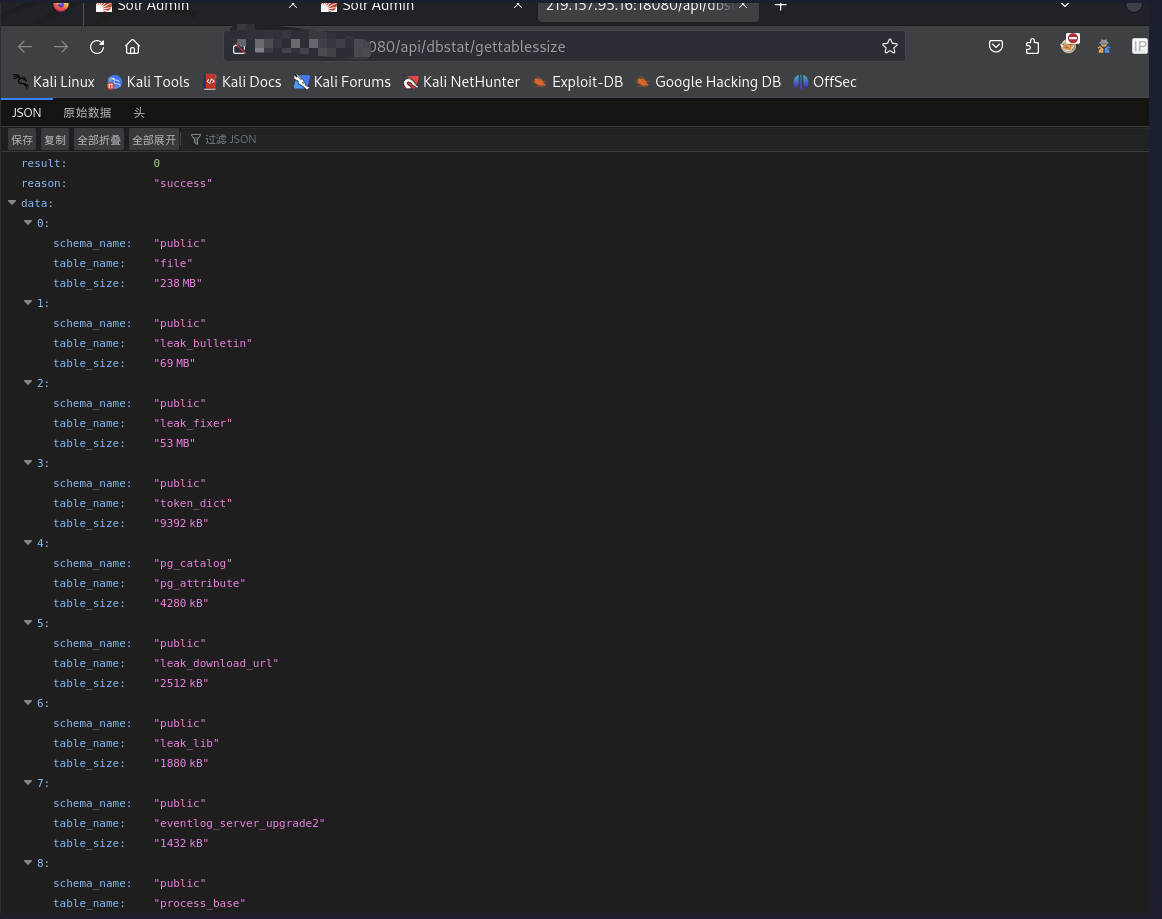Select the "eventlog_server_upgrade2" table name

click(239, 823)
